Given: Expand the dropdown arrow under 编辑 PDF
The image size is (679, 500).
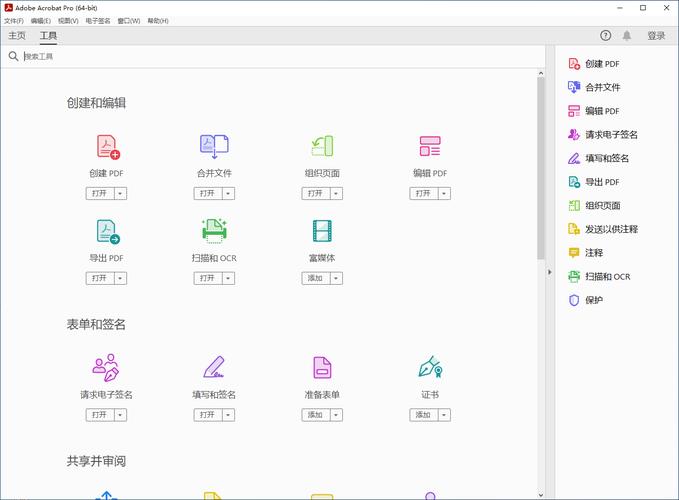Looking at the screenshot, I should point(444,194).
